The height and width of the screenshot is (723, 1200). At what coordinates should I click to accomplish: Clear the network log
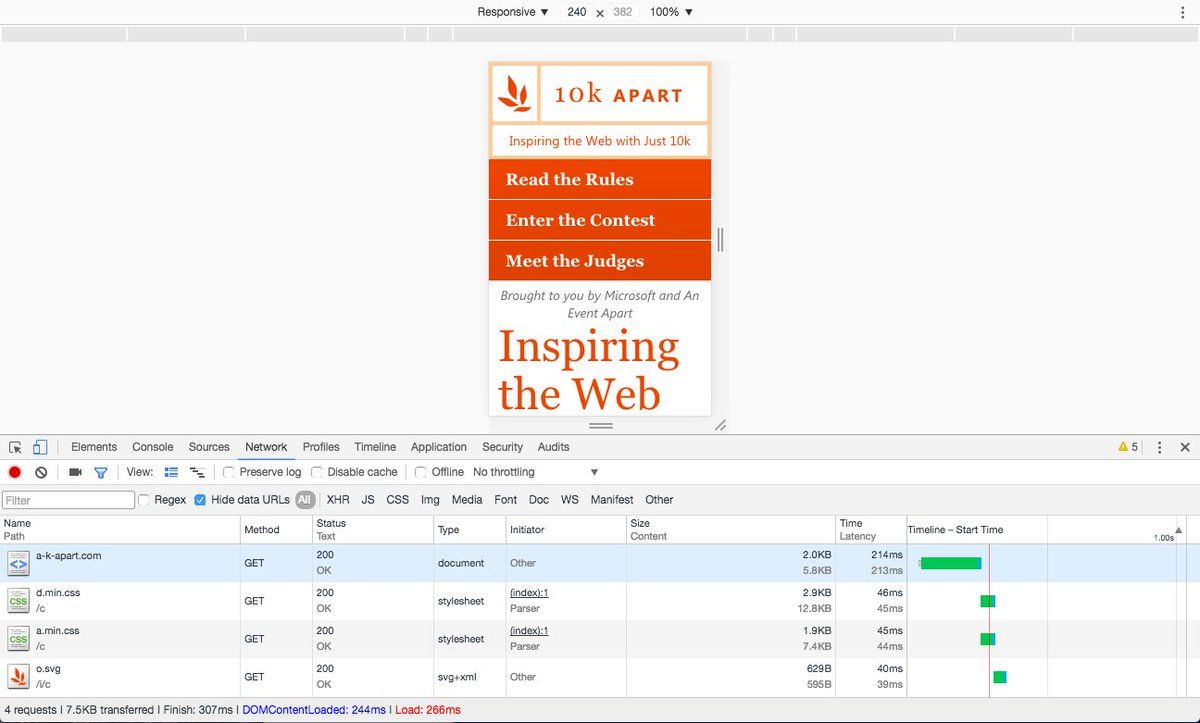[x=41, y=472]
